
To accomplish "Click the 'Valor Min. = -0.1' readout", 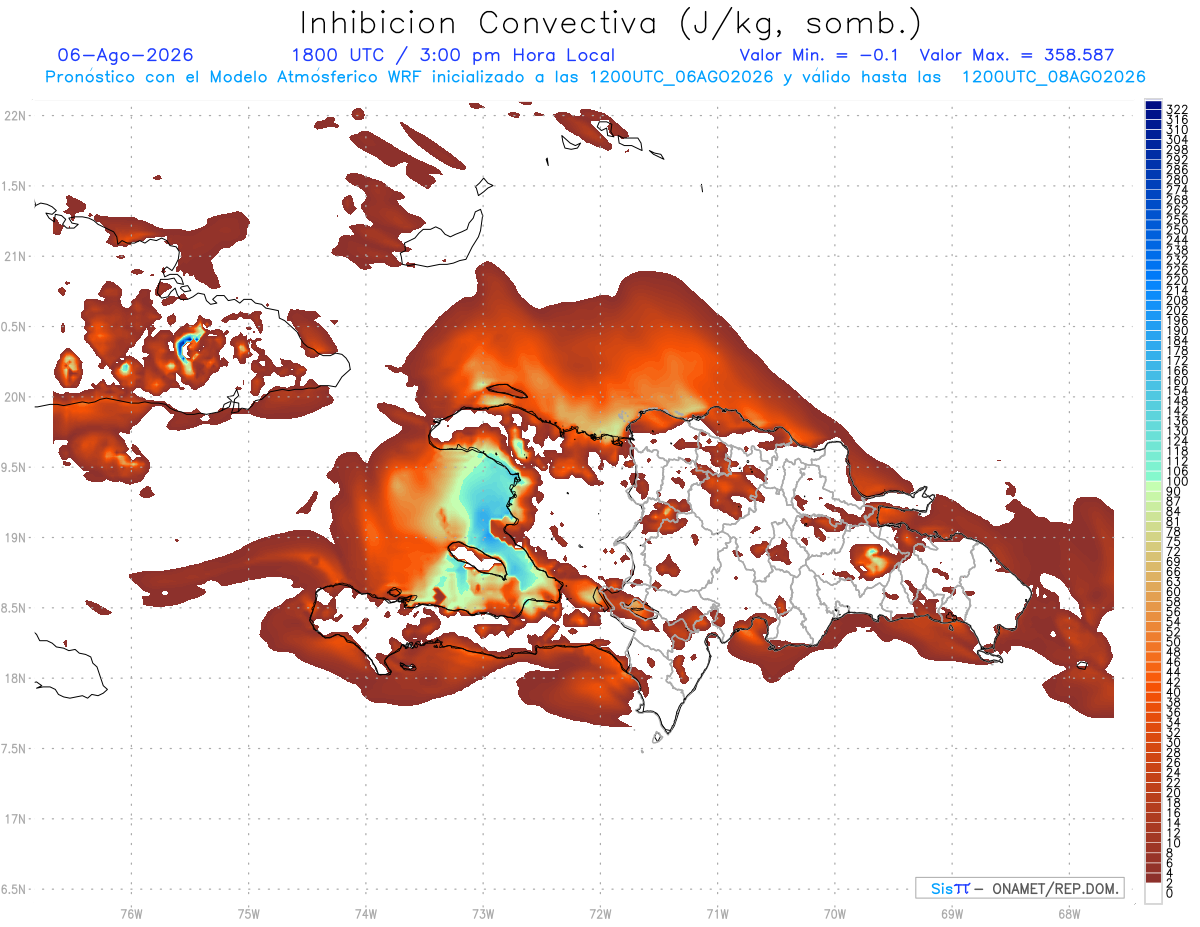I will pos(819,55).
